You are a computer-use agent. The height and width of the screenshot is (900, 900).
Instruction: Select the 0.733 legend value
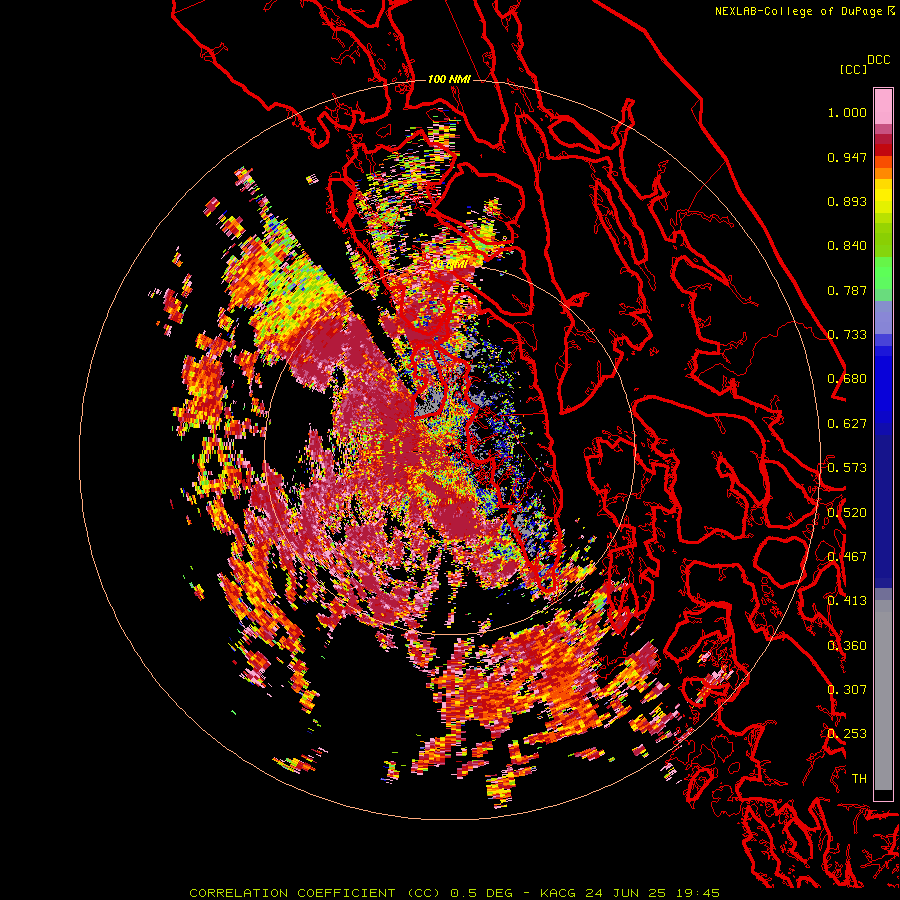coord(847,335)
